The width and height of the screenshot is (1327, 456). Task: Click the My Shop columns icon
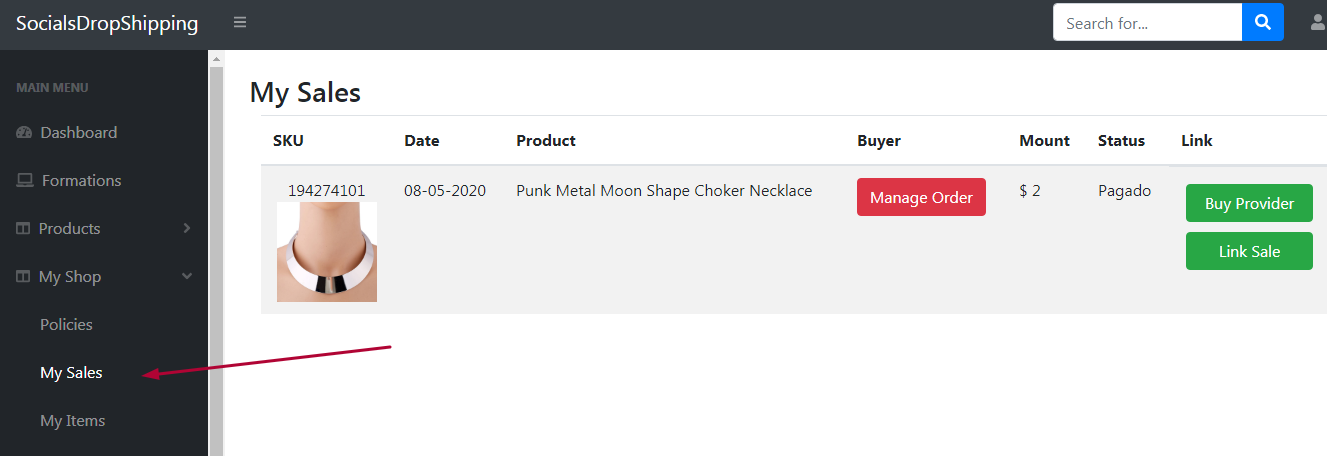(x=24, y=277)
